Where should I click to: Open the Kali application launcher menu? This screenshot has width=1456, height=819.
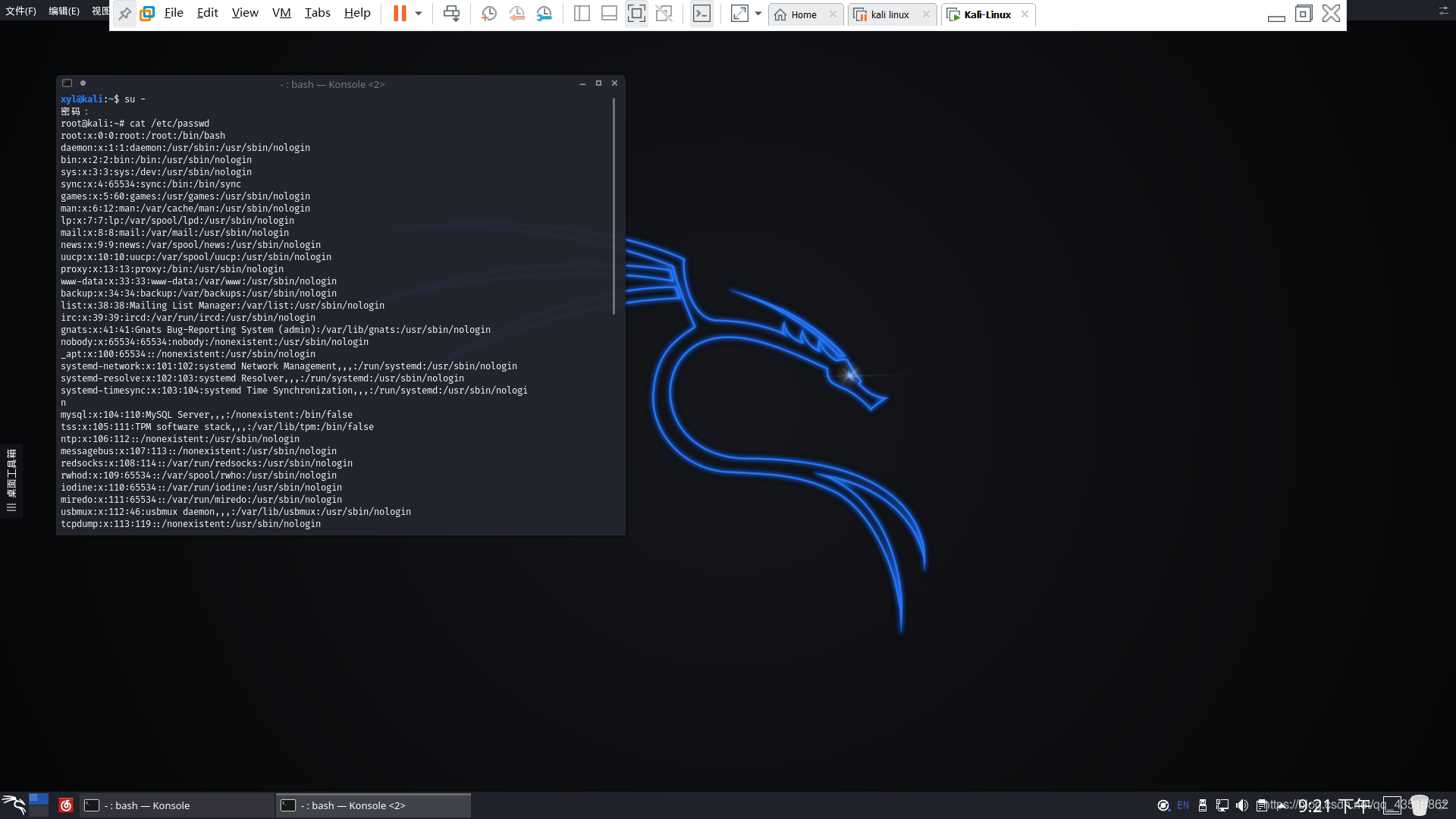(14, 805)
